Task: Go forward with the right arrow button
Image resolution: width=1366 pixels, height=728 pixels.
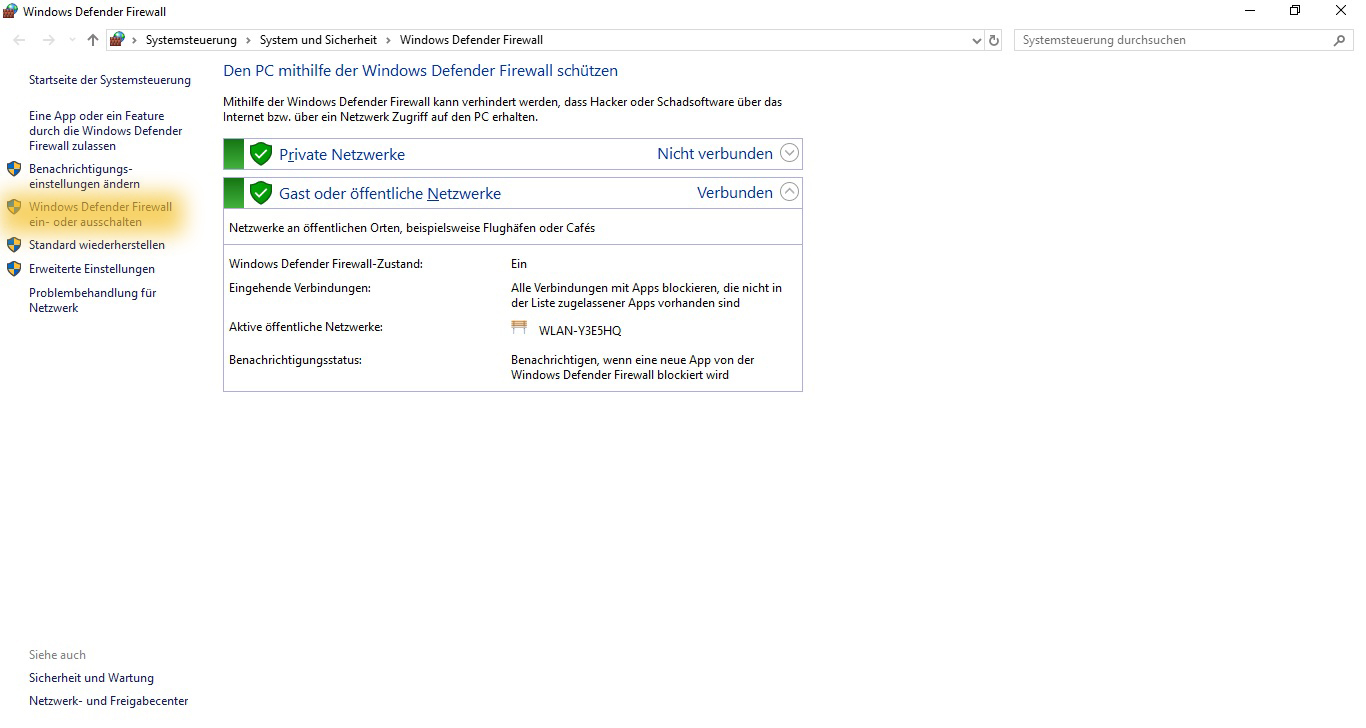Action: click(48, 40)
